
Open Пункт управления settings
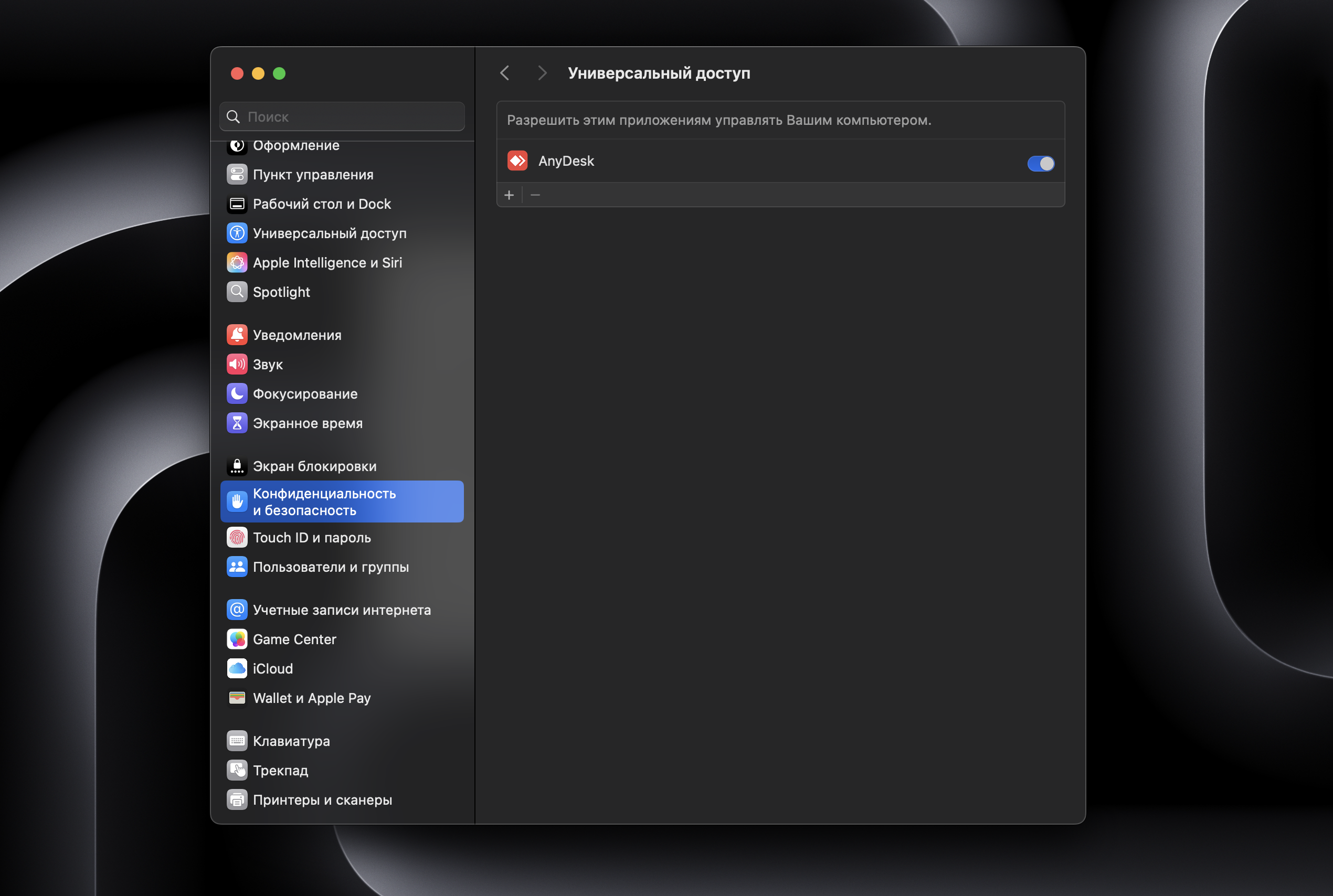(x=342, y=174)
